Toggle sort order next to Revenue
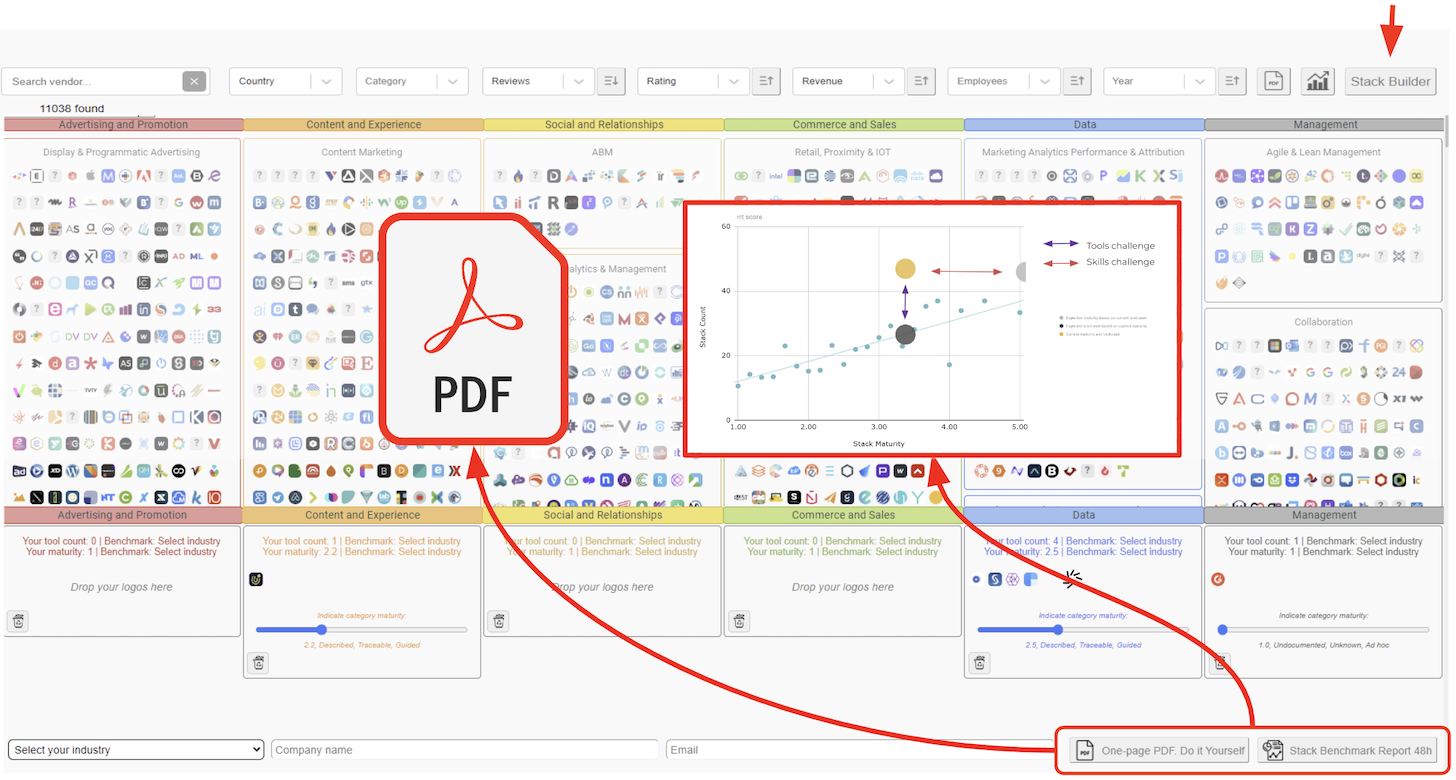This screenshot has width=1456, height=780. [x=921, y=82]
